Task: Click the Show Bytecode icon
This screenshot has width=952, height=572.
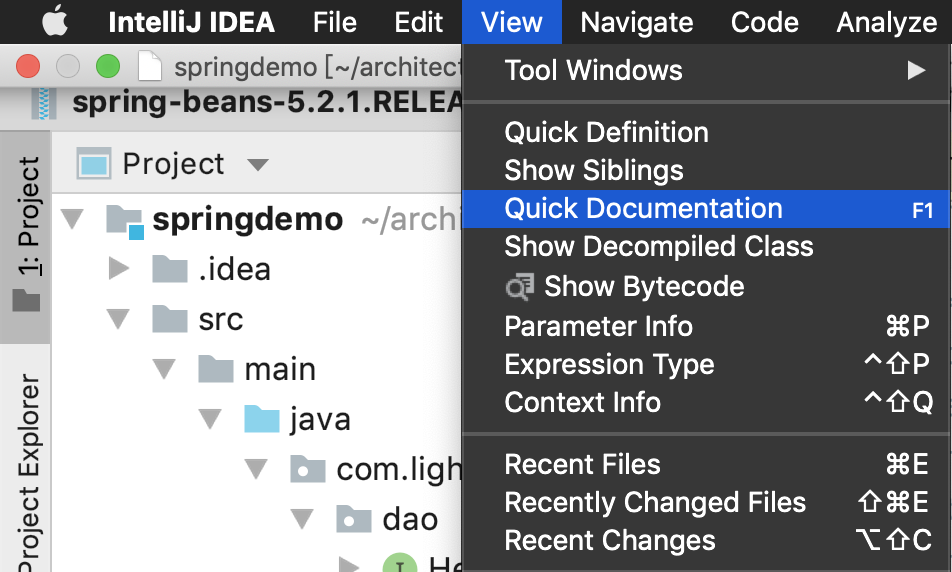Action: (520, 287)
